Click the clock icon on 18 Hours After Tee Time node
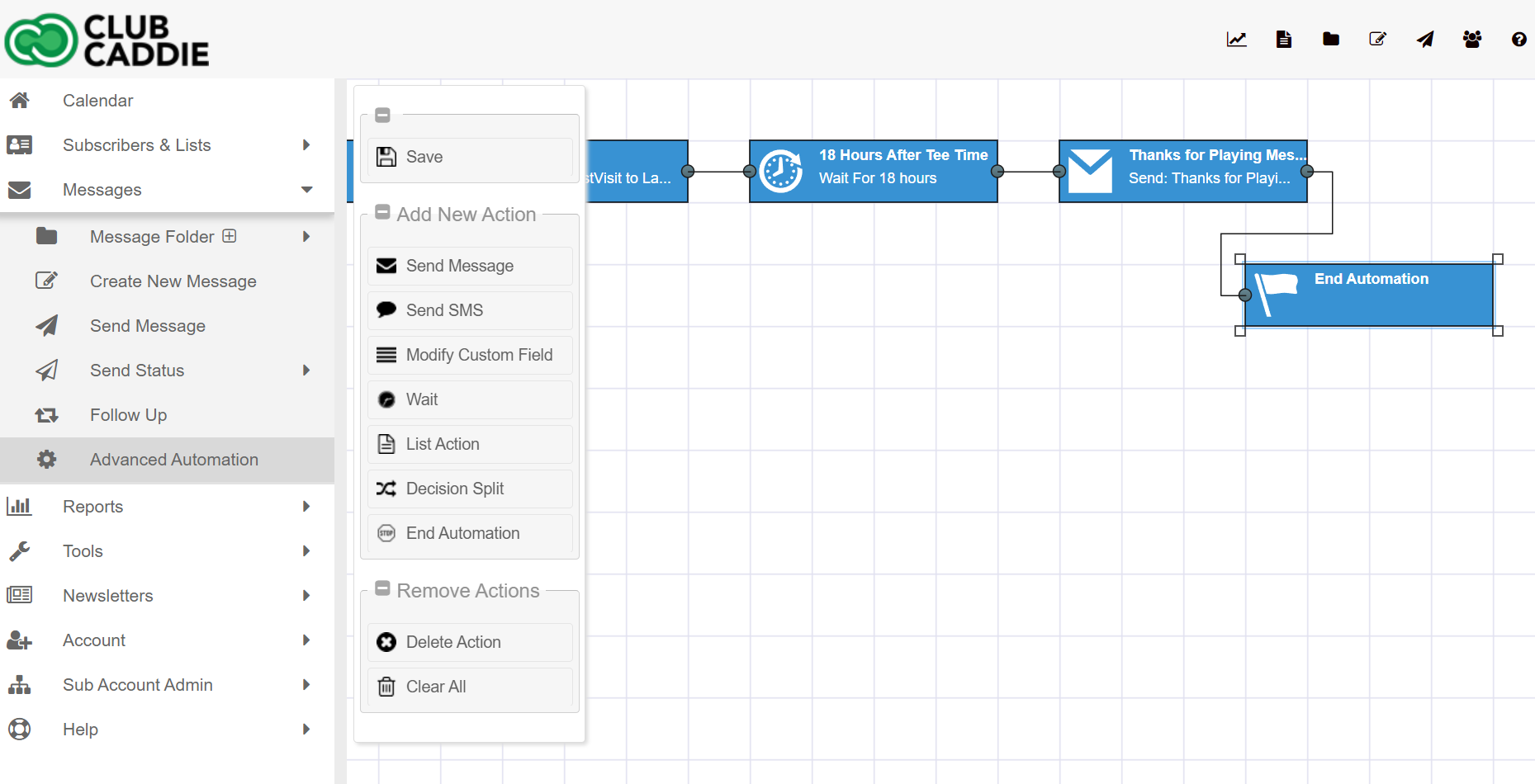Viewport: 1535px width, 784px height. pos(781,171)
